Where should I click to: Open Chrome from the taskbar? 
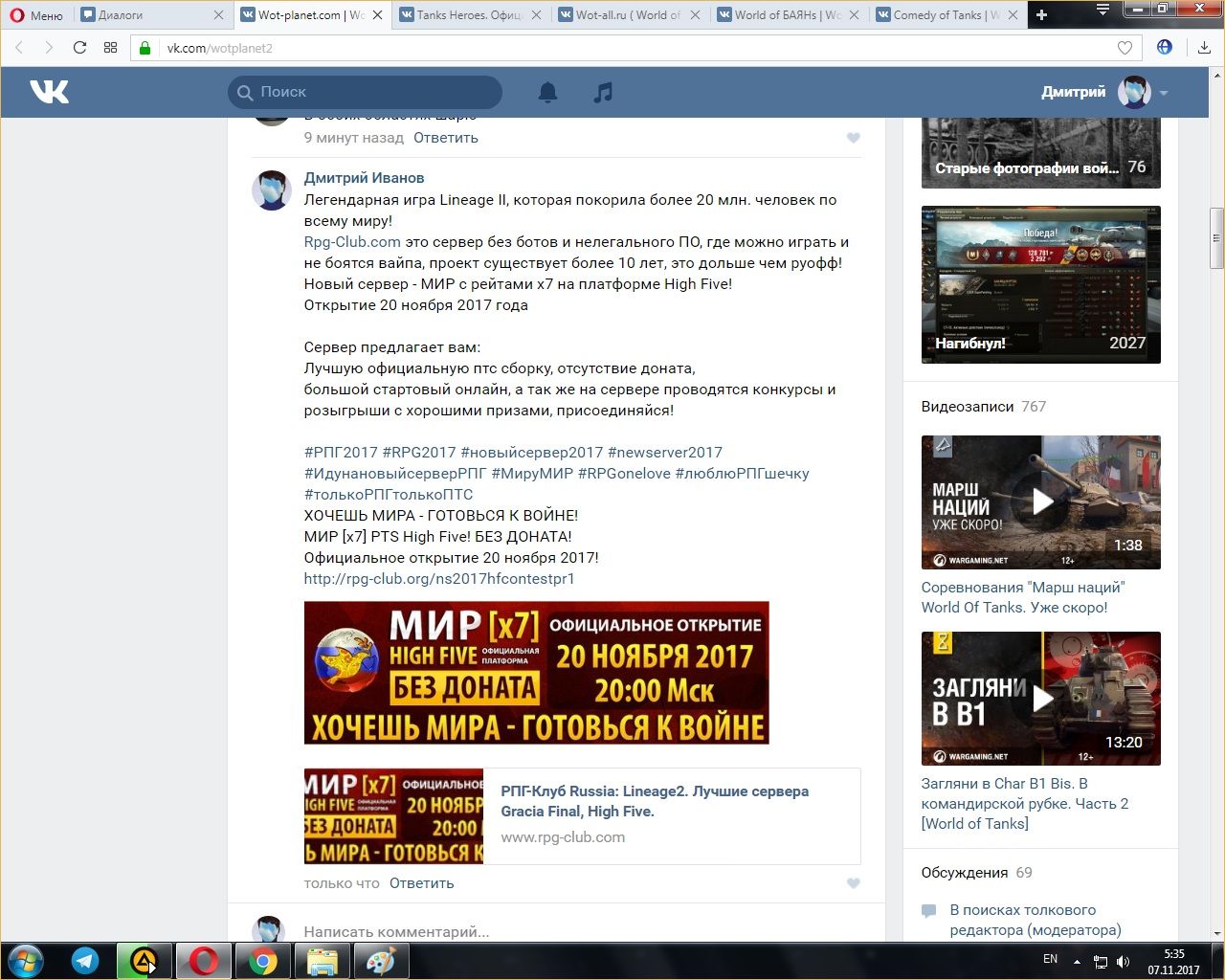coord(262,961)
